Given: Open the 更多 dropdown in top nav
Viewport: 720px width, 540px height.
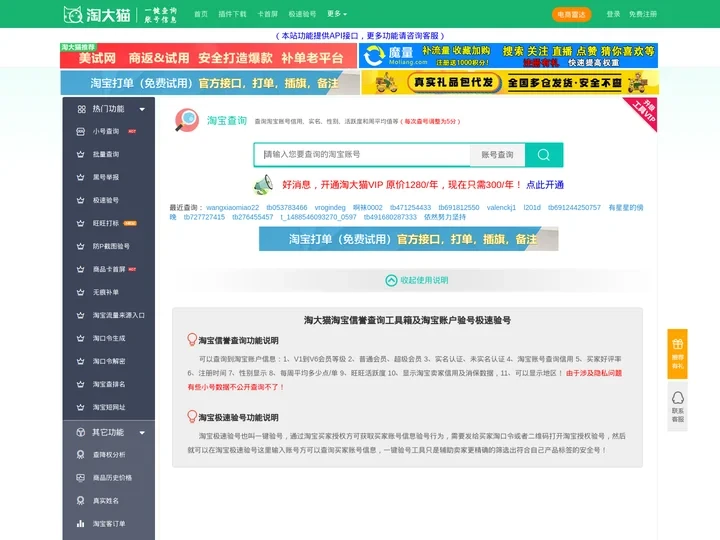Looking at the screenshot, I should (x=337, y=14).
